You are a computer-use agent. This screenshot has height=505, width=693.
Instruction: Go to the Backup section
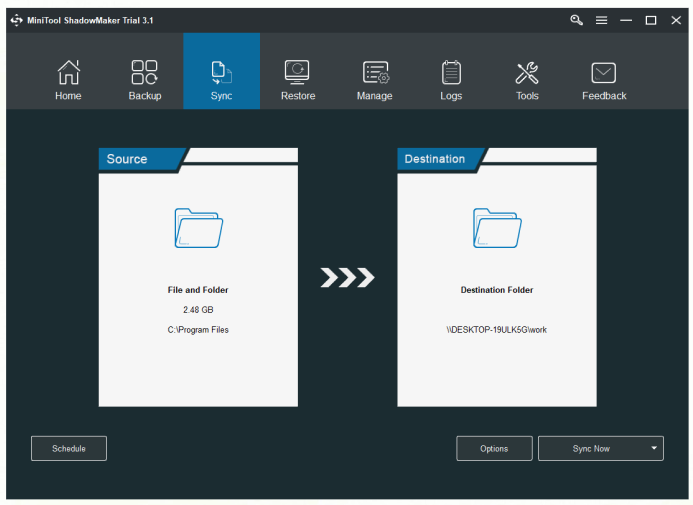(x=144, y=73)
